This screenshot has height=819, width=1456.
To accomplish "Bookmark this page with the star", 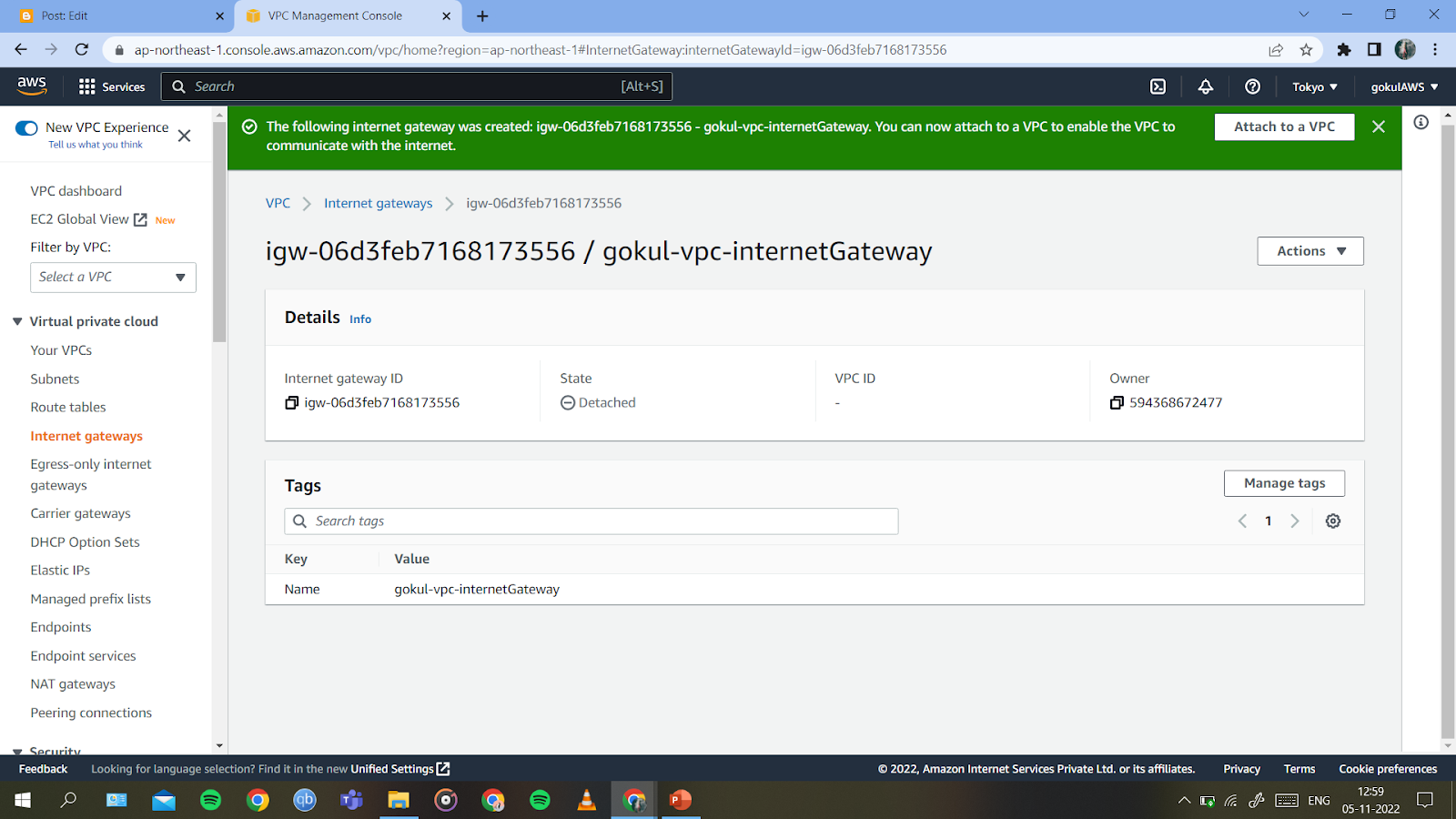I will (1306, 49).
